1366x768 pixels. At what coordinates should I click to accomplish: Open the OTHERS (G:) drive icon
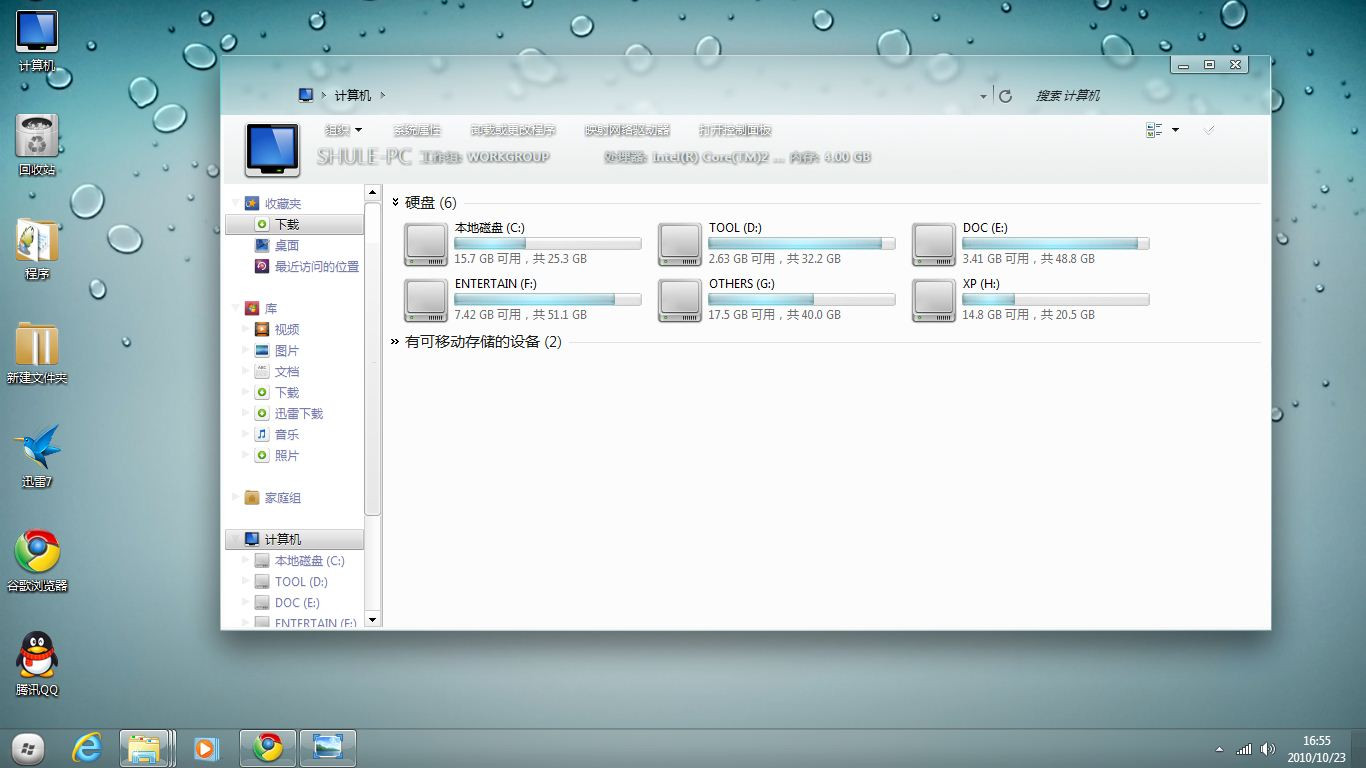680,300
